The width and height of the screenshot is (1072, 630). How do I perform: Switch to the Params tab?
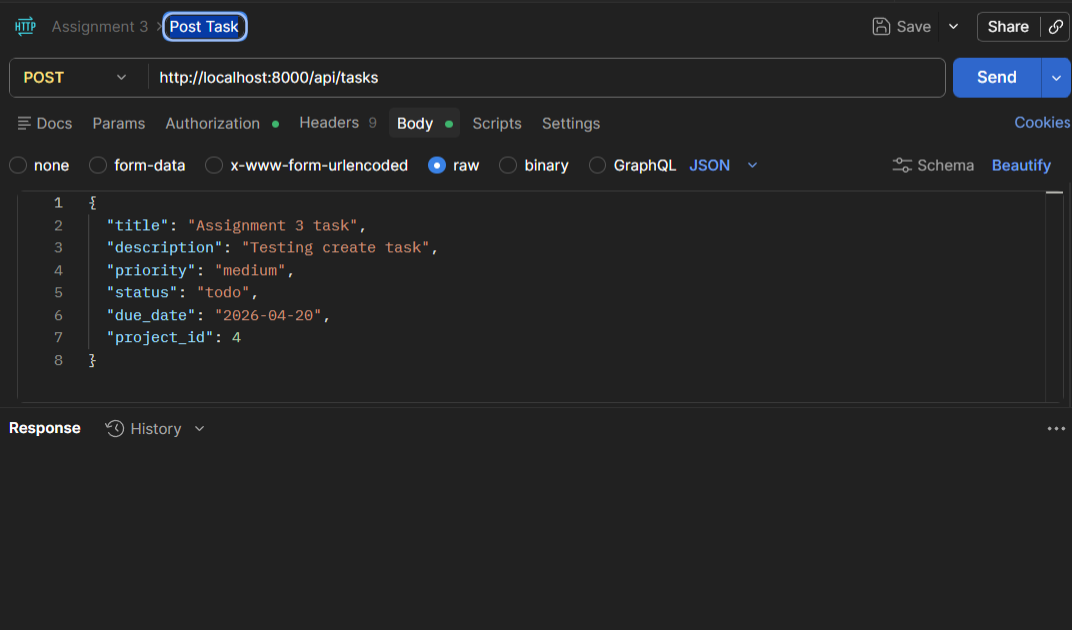click(119, 123)
